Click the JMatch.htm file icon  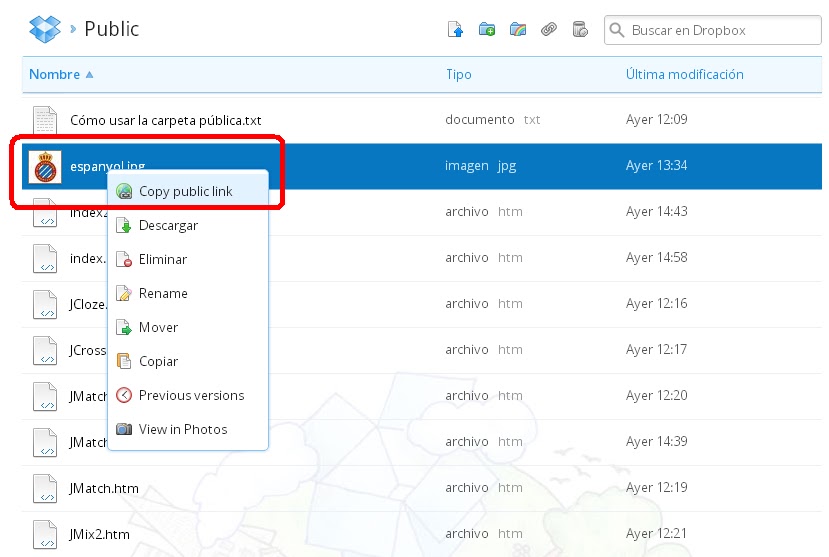[x=45, y=488]
